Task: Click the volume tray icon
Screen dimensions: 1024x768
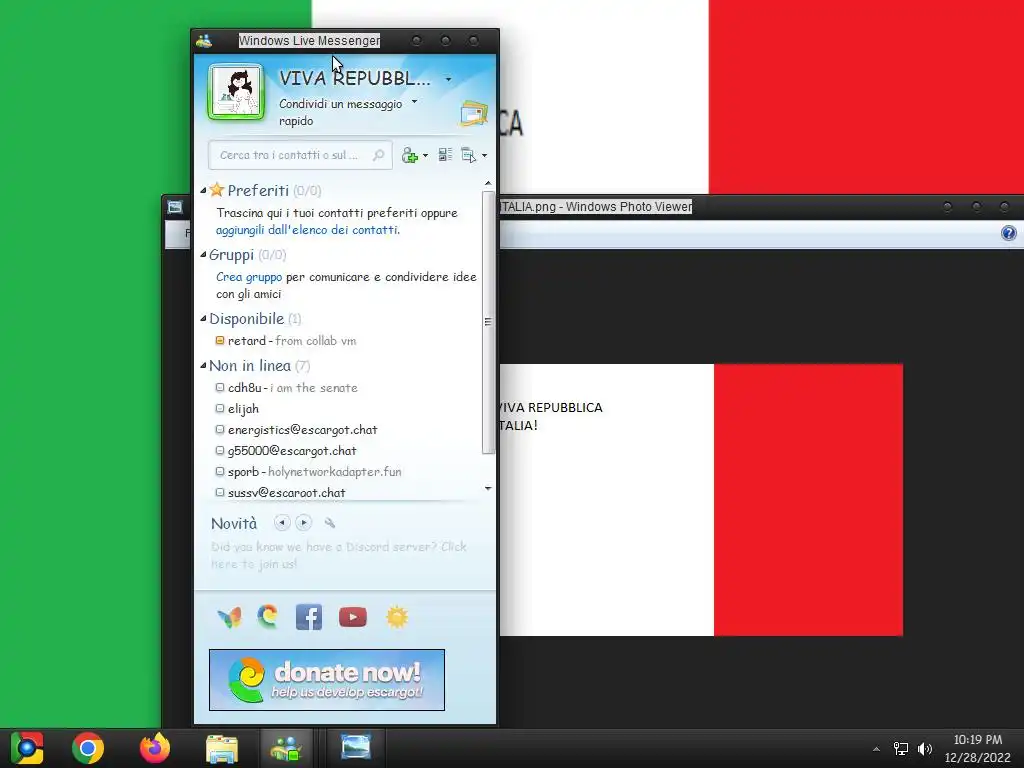Action: pyautogui.click(x=925, y=749)
